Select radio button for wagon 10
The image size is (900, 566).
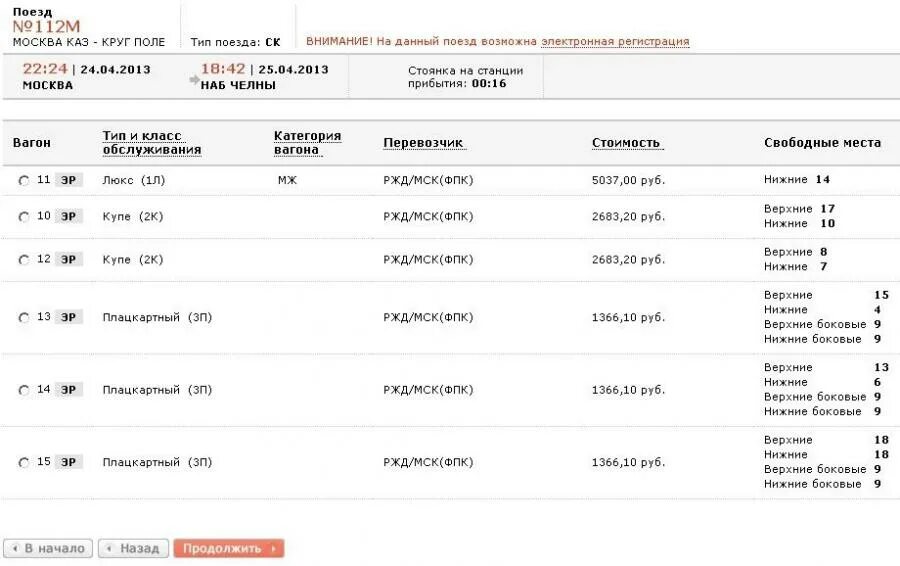[x=24, y=217]
